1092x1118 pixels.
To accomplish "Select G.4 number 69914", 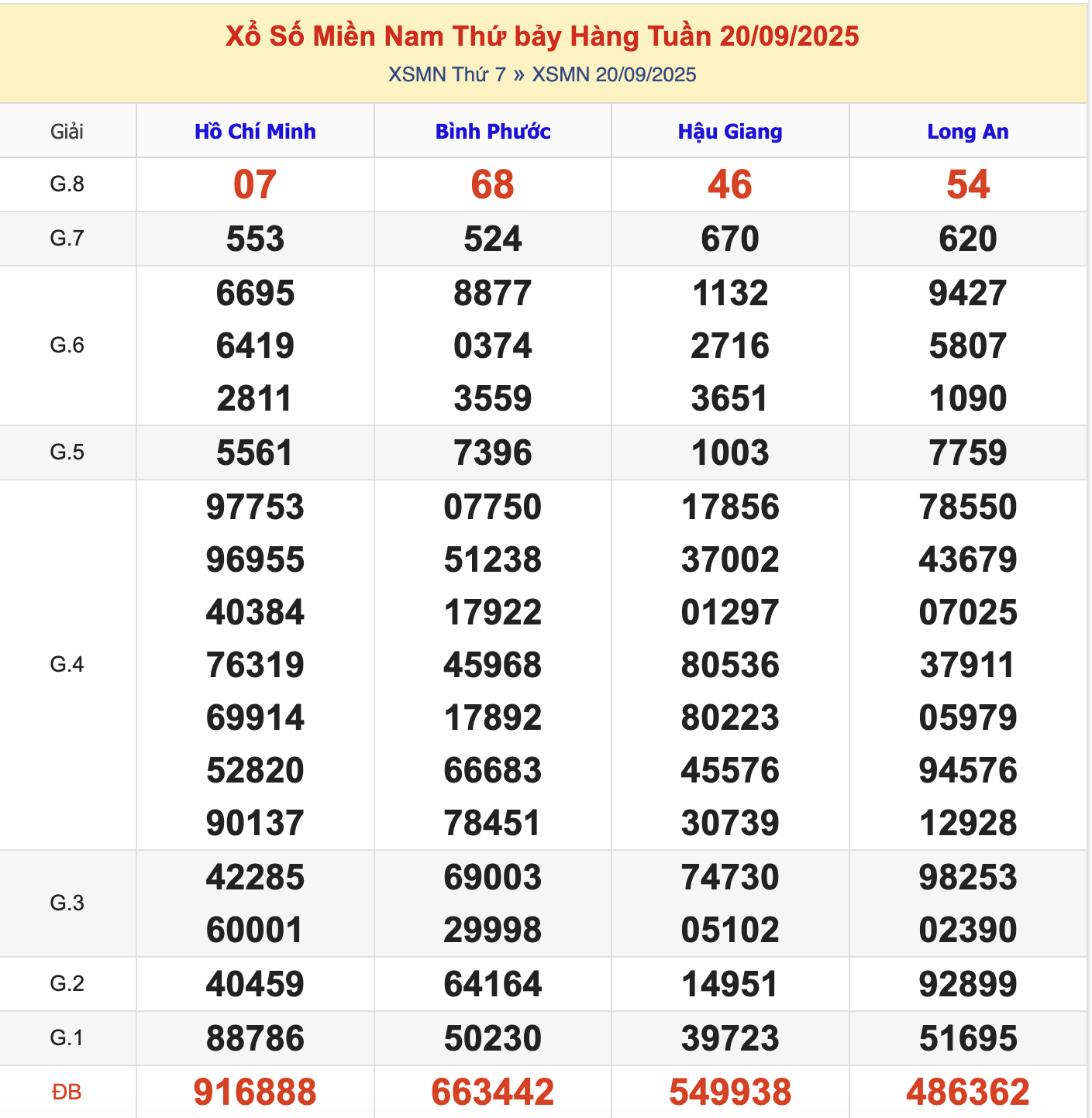I will pos(255,717).
